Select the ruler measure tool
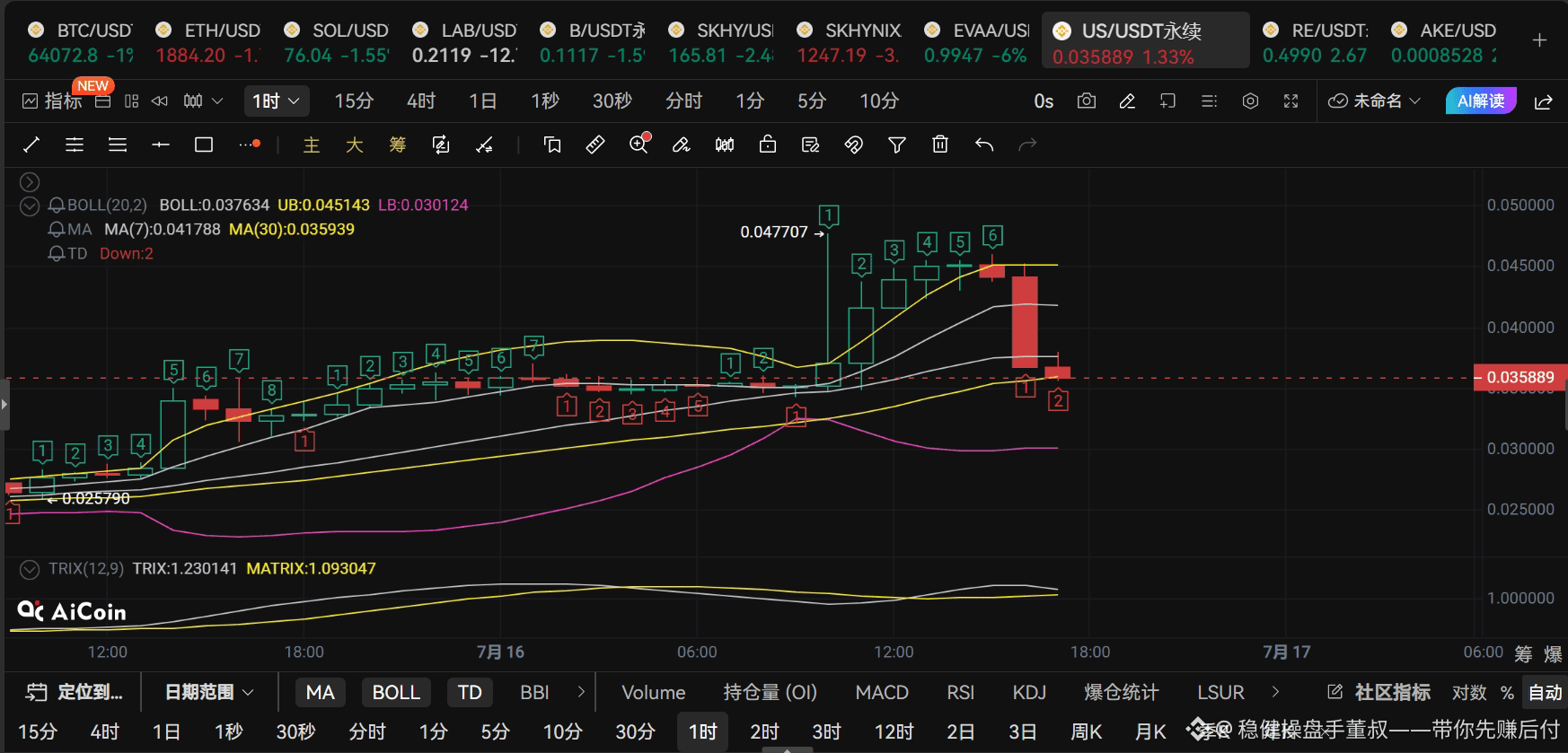1568x753 pixels. coord(595,144)
